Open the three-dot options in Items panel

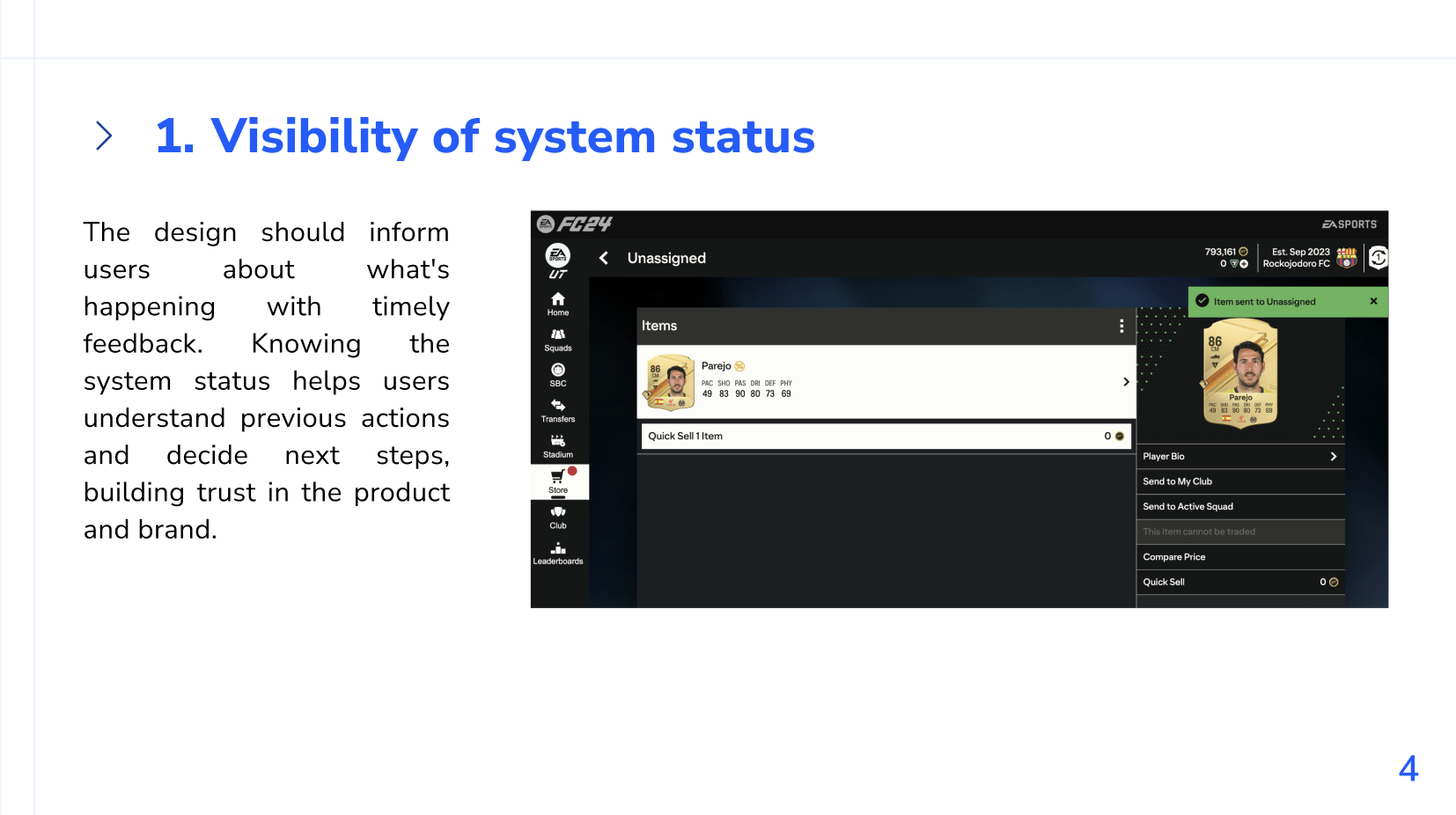pos(1121,327)
